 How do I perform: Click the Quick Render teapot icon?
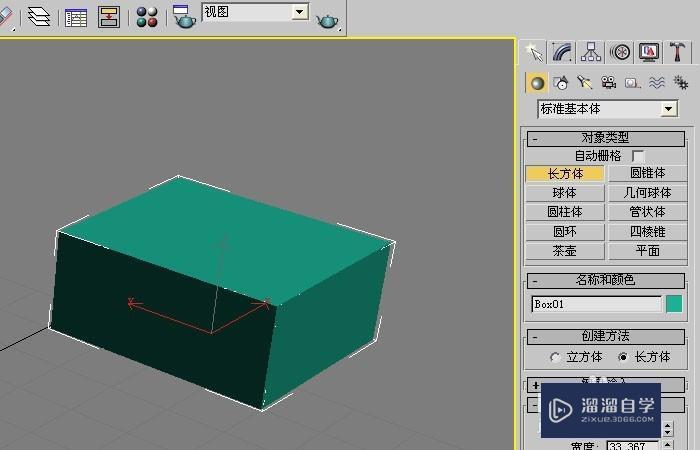327,21
